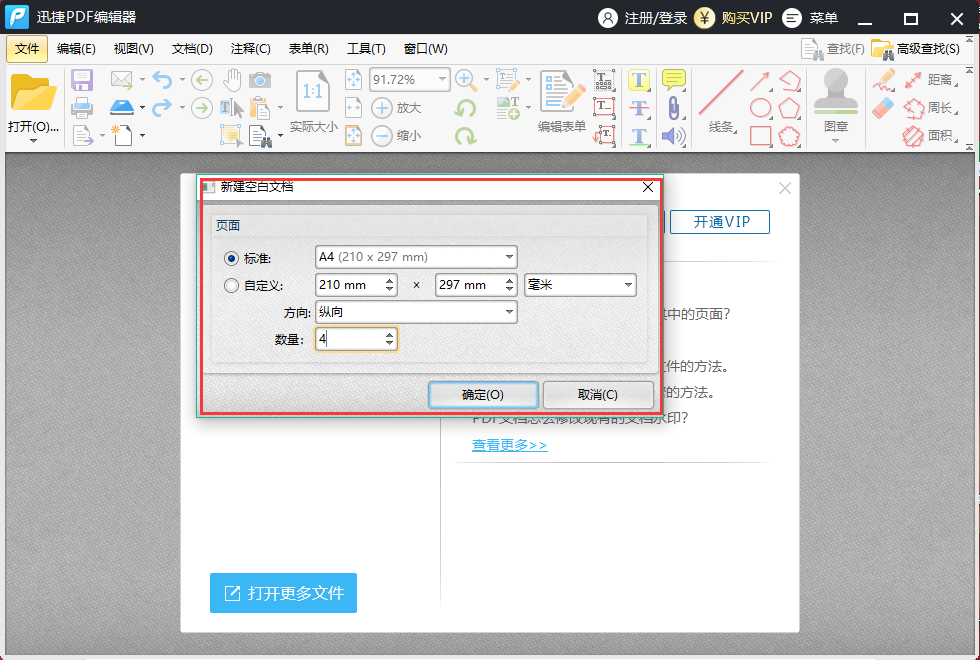Click the 注册/登录 account button
The height and width of the screenshot is (660, 980).
pyautogui.click(x=642, y=18)
